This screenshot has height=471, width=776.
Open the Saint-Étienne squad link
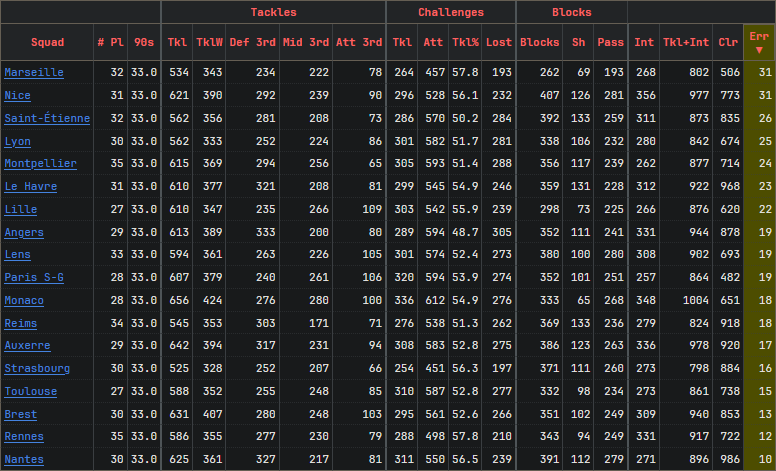pyautogui.click(x=47, y=118)
